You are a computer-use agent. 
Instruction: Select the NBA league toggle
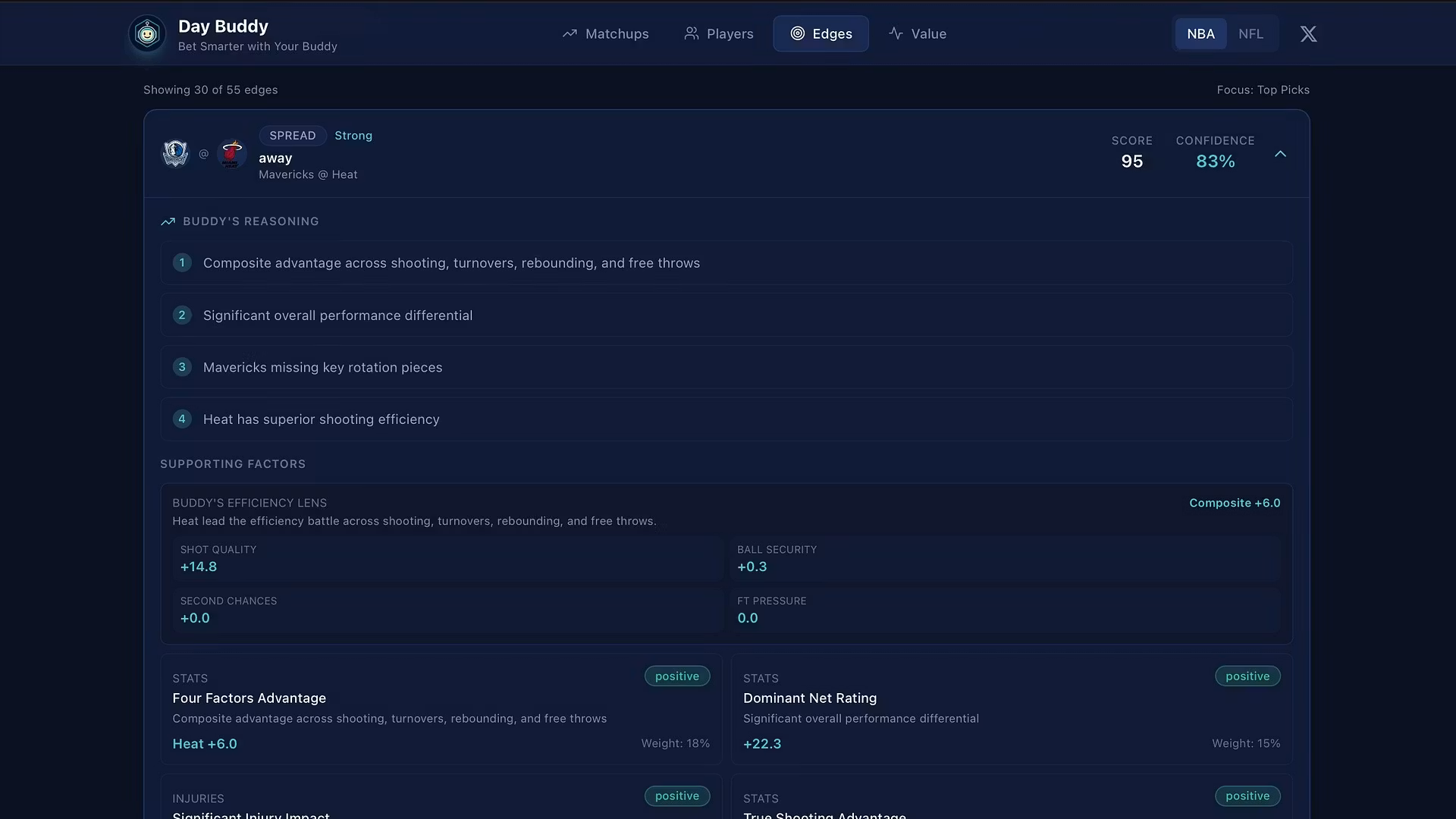point(1200,34)
